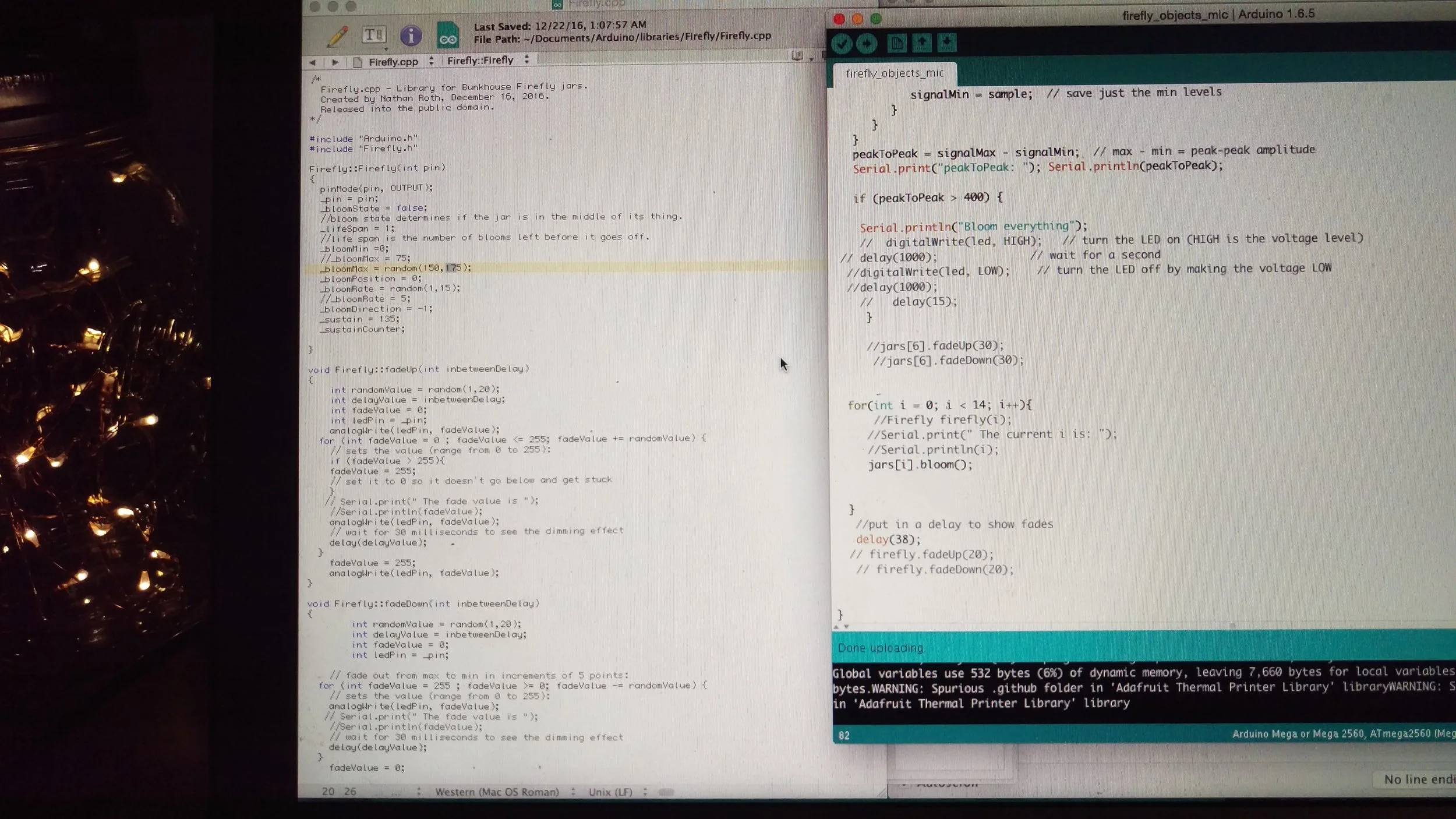Save the sketch with the down-arrow icon
Viewport: 1456px width, 819px height.
point(947,42)
